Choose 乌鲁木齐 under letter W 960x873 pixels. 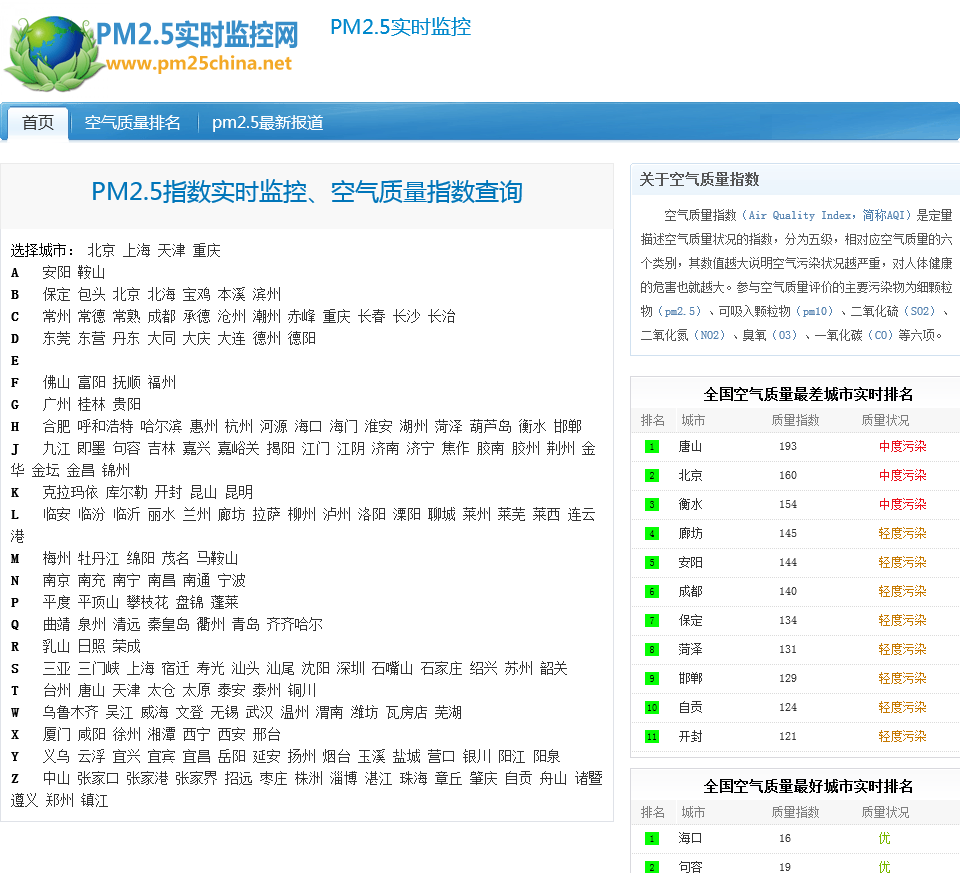pos(70,713)
